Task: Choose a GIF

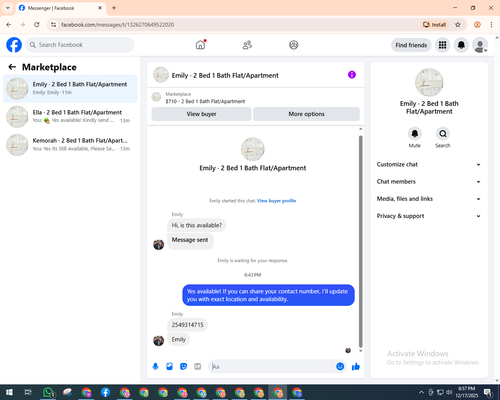Action: [198, 367]
